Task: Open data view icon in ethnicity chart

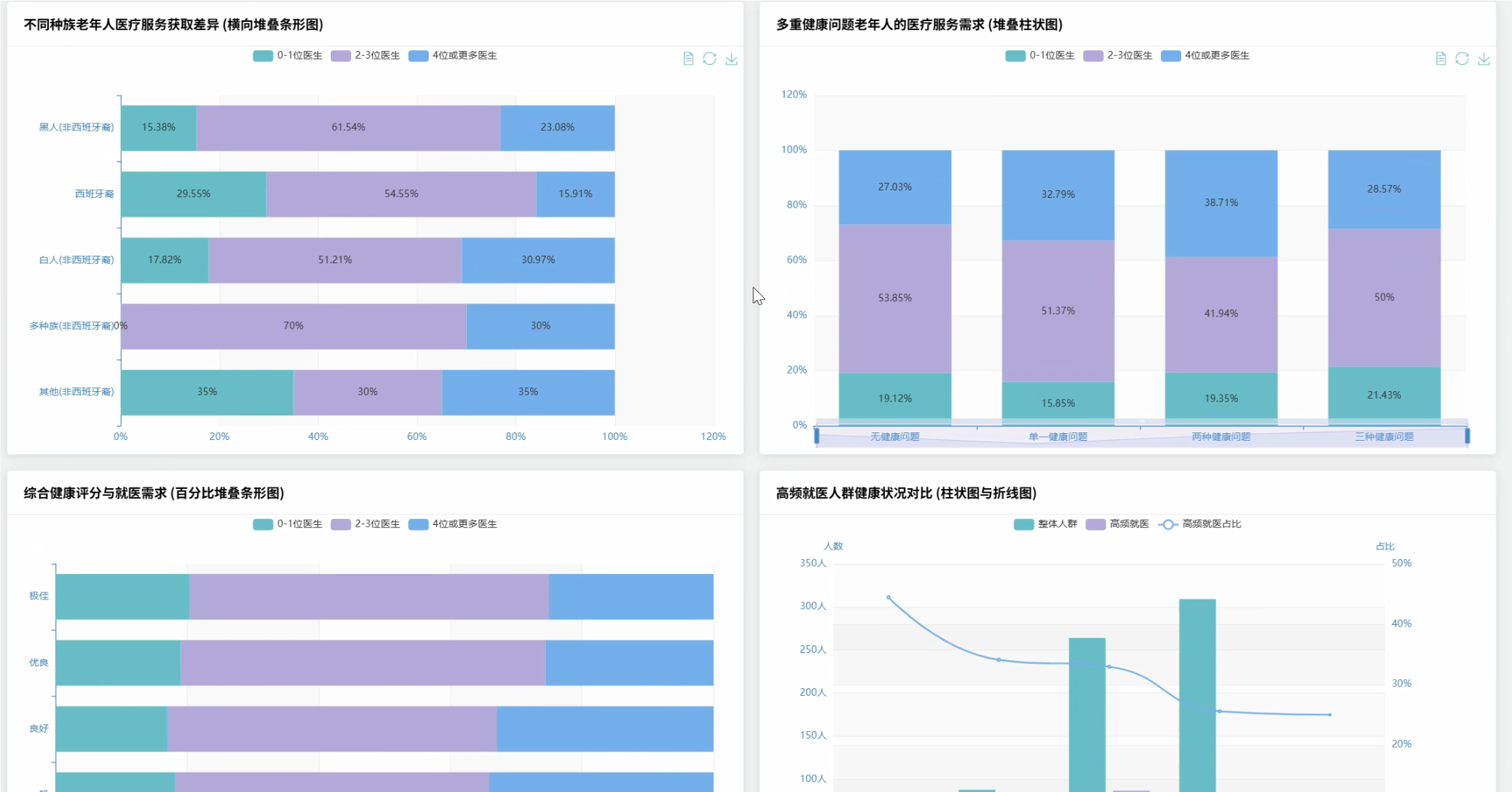Action: tap(688, 59)
